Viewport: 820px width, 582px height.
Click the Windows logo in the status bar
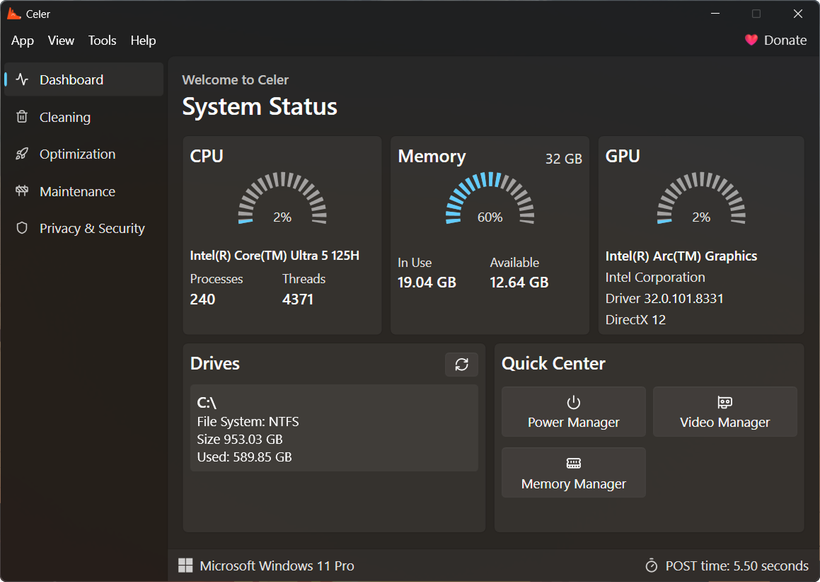tap(185, 565)
